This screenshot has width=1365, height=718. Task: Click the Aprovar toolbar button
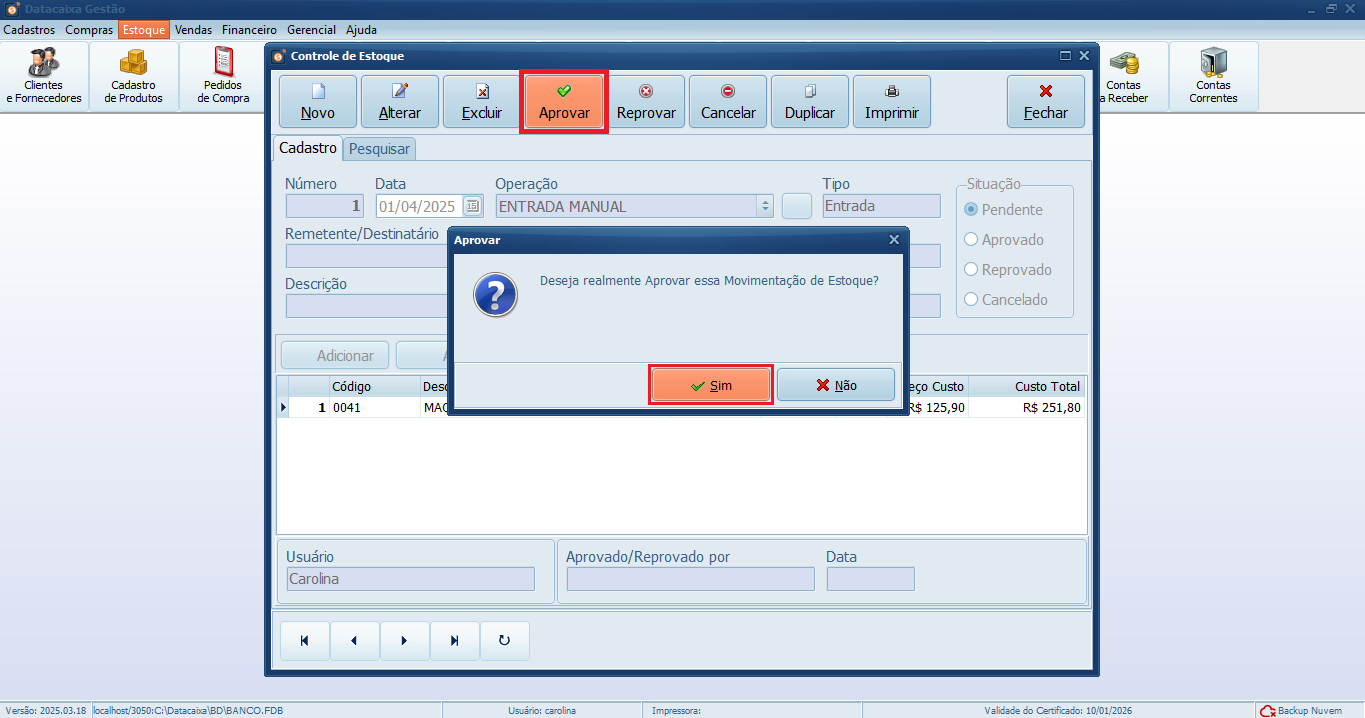564,102
